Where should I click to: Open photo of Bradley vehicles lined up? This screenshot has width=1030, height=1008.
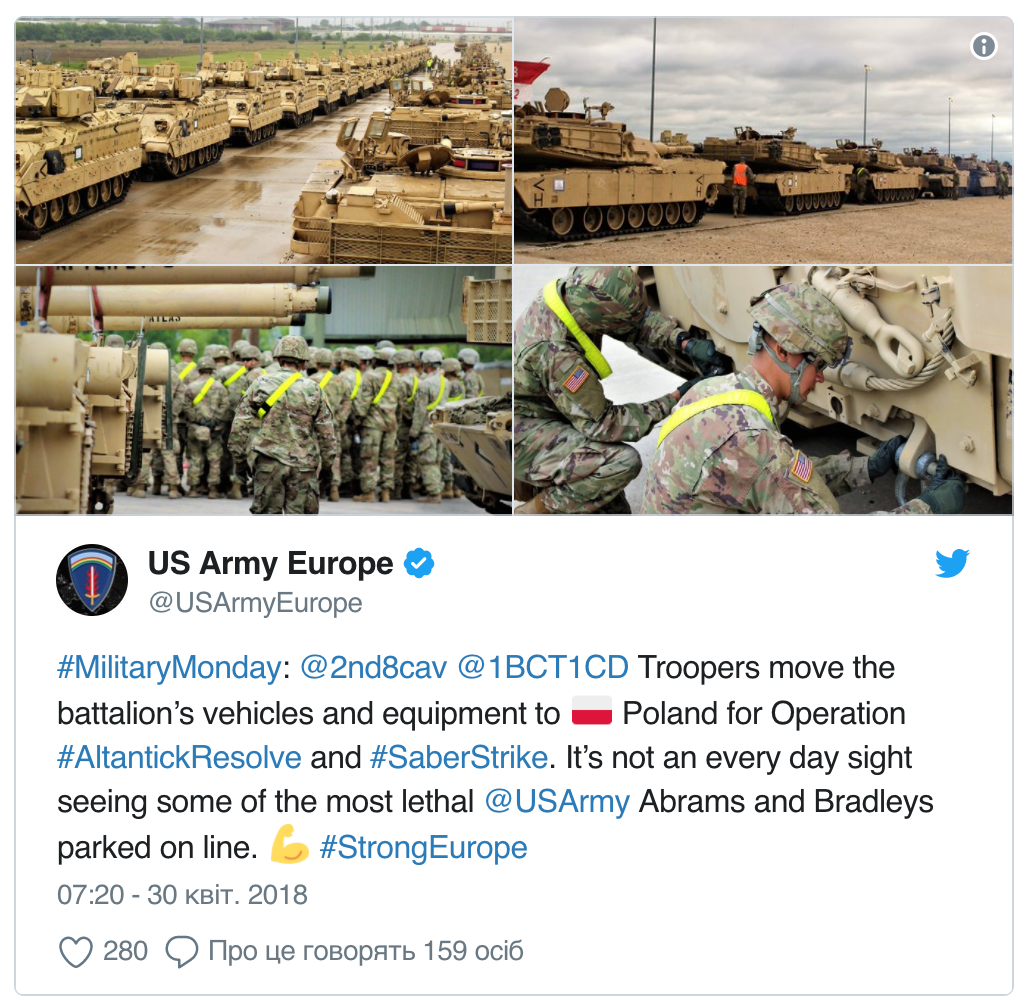263,141
